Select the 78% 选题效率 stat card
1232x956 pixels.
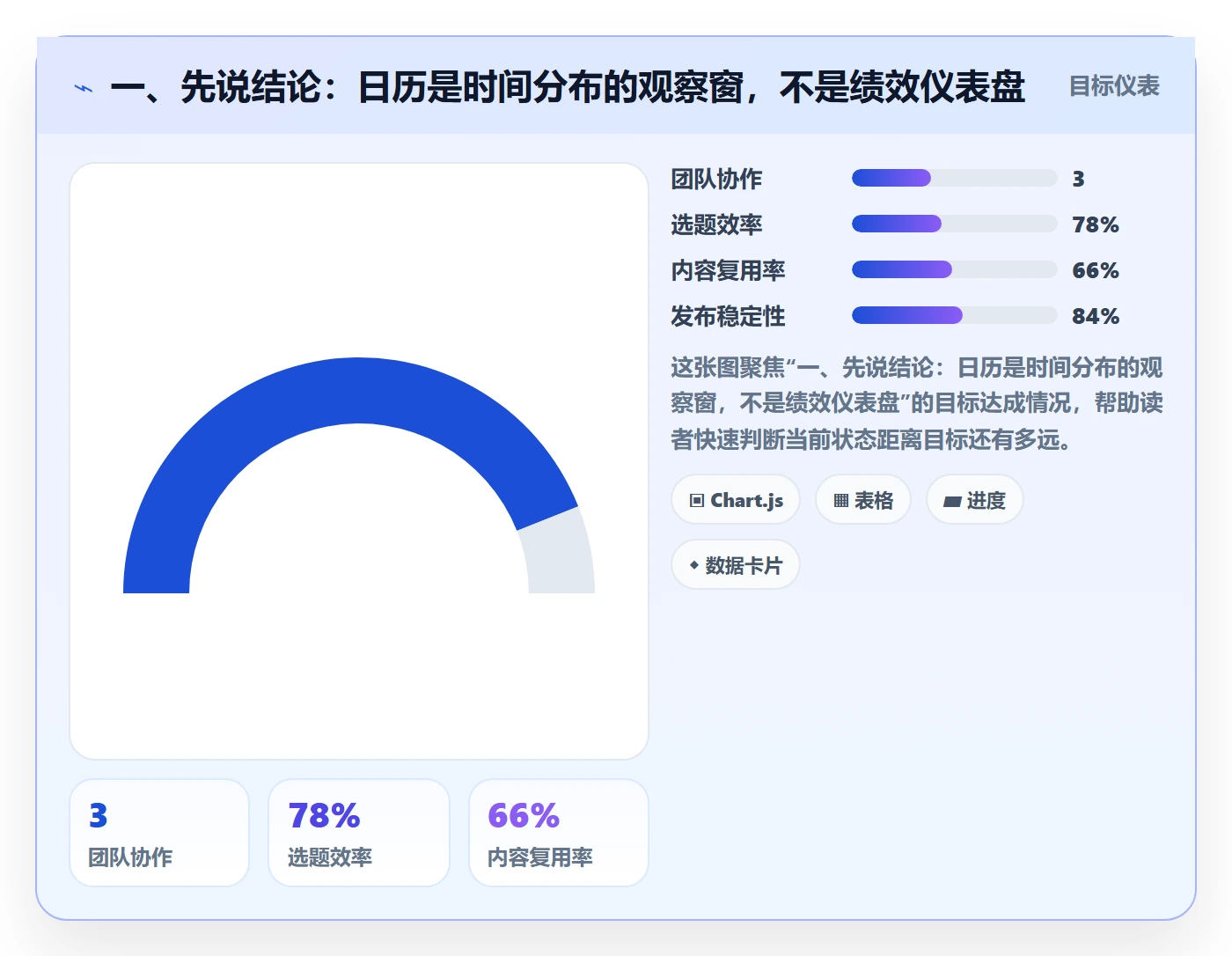(359, 833)
